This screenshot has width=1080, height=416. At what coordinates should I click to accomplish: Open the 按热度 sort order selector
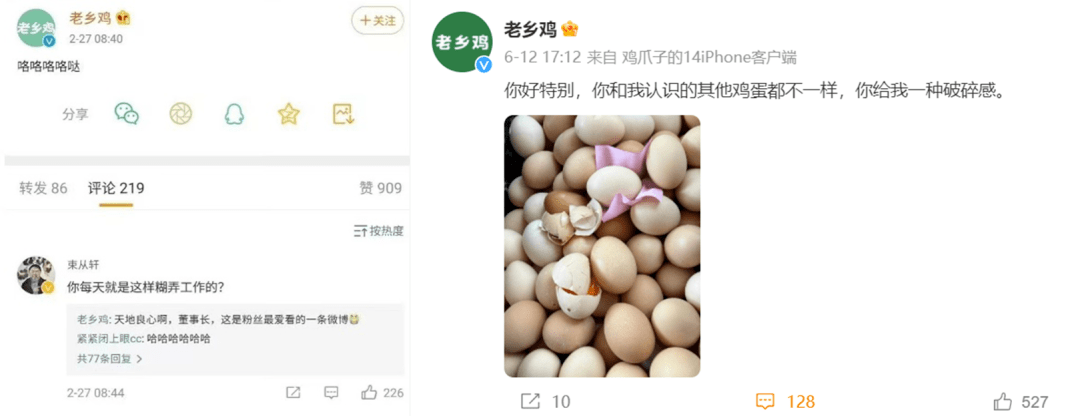pos(378,231)
